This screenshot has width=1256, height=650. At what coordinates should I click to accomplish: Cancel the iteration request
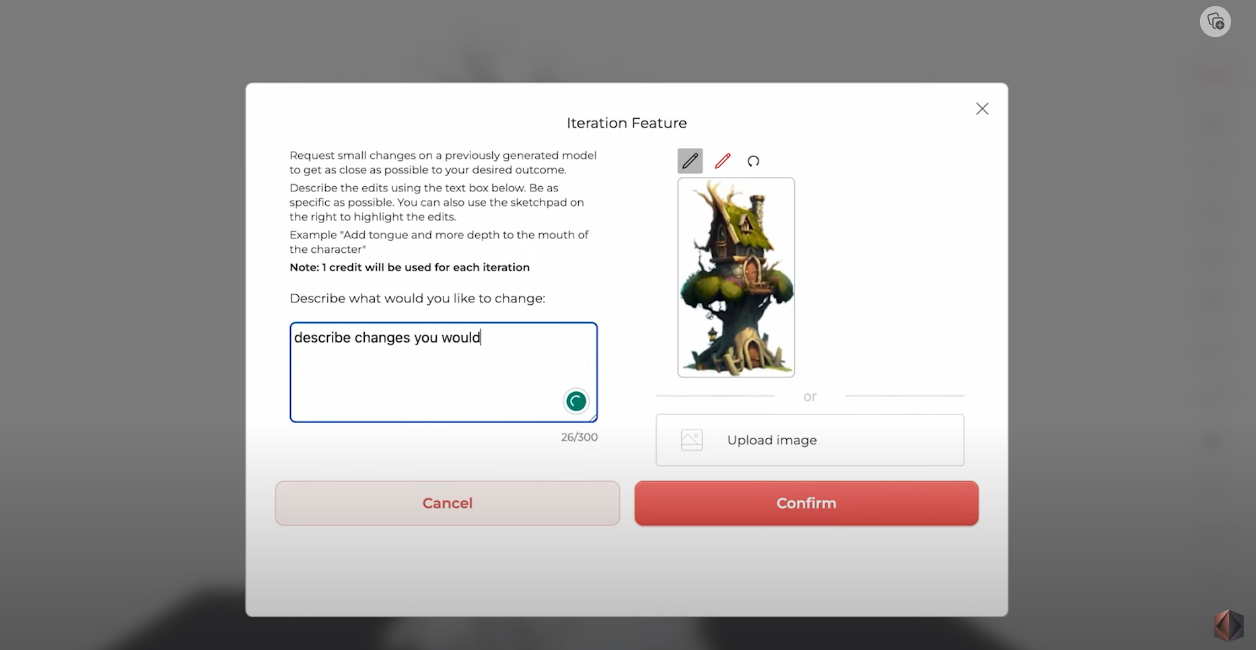[447, 503]
